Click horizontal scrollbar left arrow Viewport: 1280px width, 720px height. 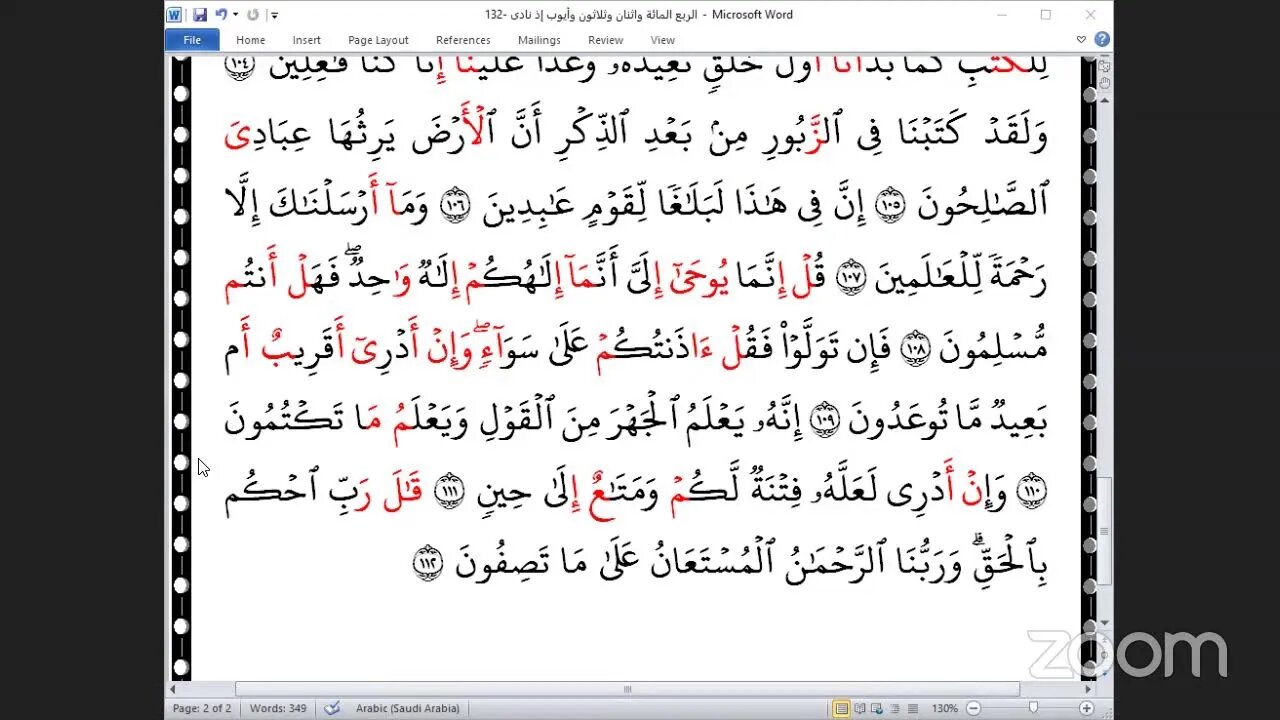click(x=174, y=689)
